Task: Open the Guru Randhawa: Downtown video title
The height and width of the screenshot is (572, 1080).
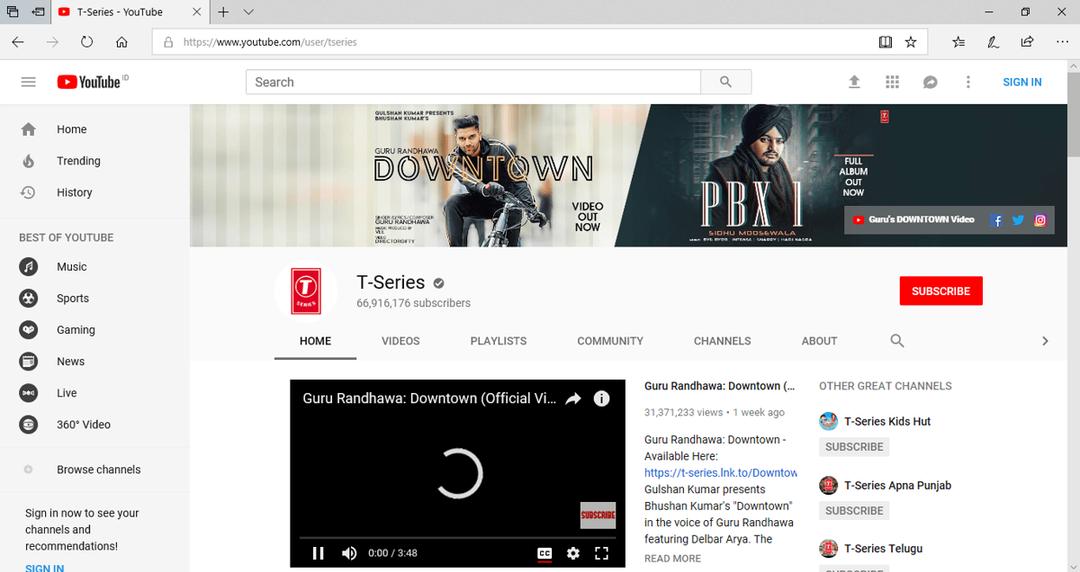Action: (x=719, y=386)
